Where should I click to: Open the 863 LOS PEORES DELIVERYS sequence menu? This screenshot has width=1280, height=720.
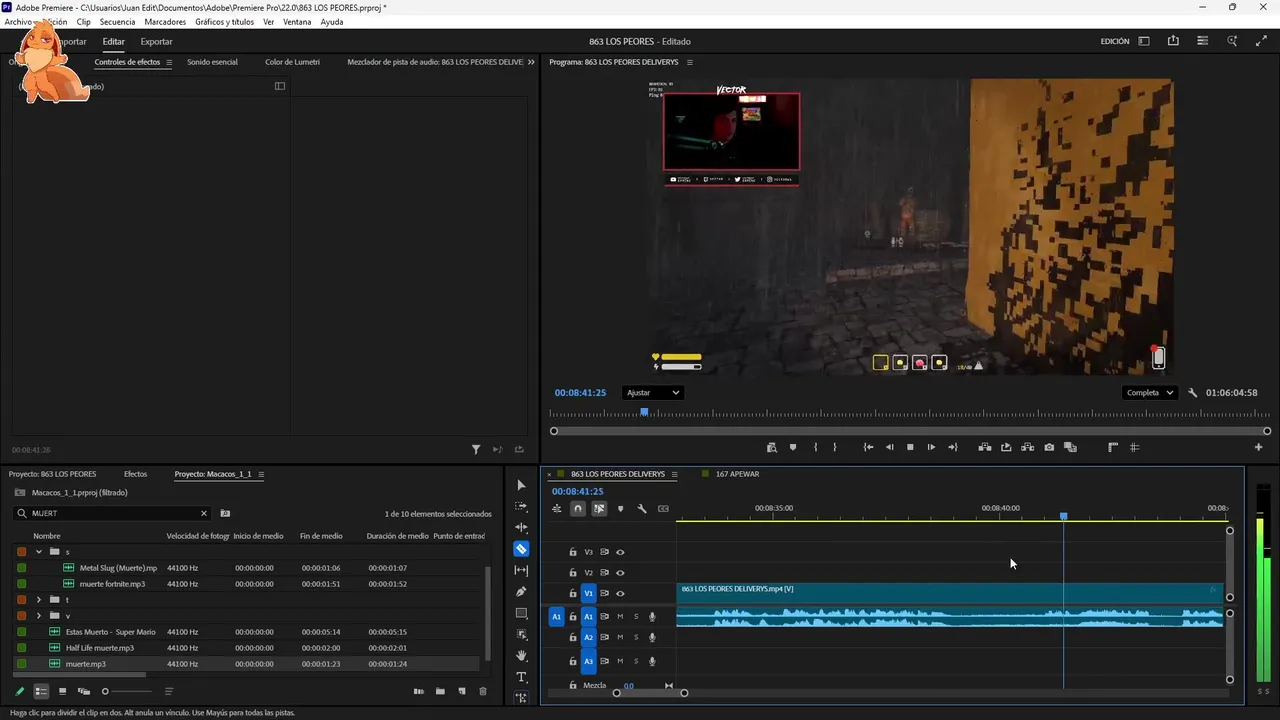tap(674, 474)
